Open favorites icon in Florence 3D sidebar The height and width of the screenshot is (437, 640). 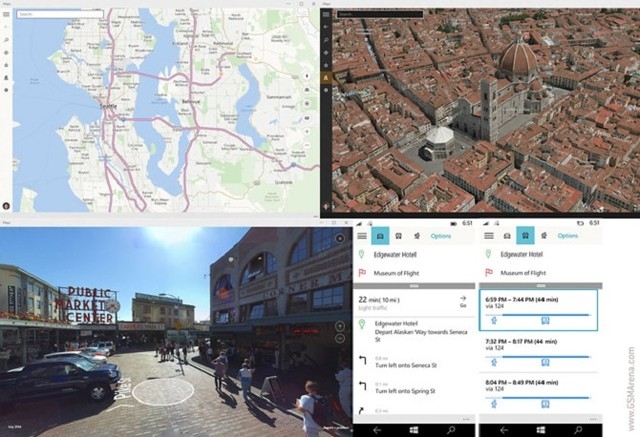[326, 65]
